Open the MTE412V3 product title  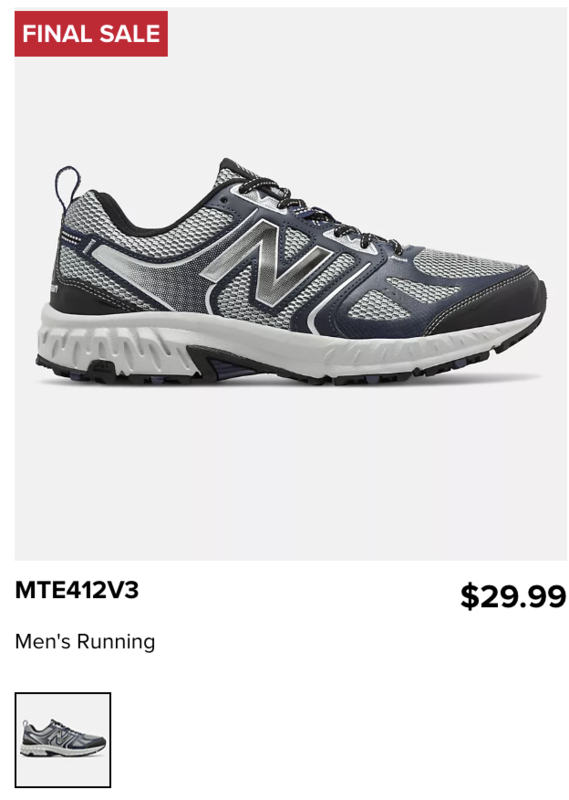[x=77, y=590]
